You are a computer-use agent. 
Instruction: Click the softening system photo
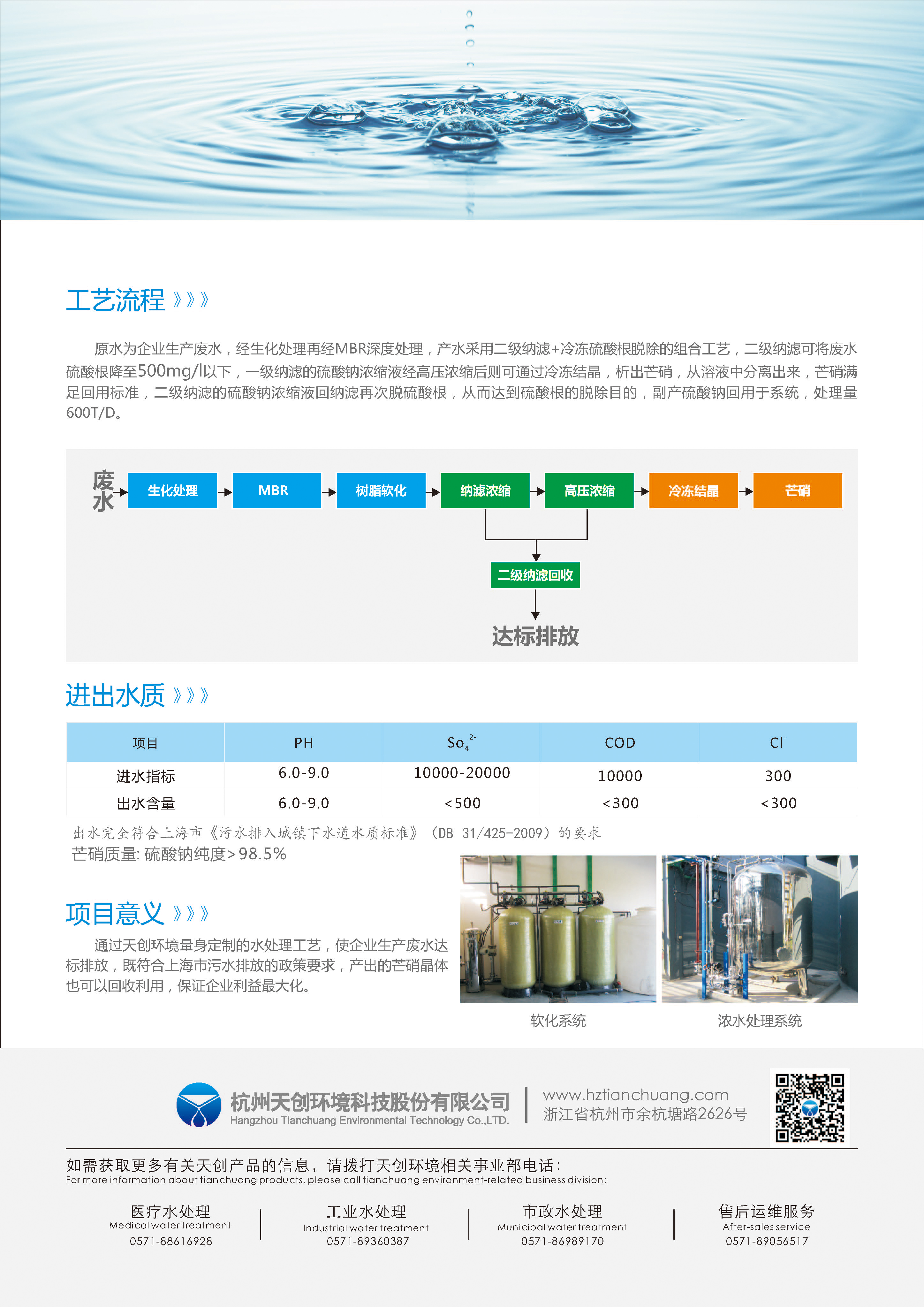coord(558,929)
